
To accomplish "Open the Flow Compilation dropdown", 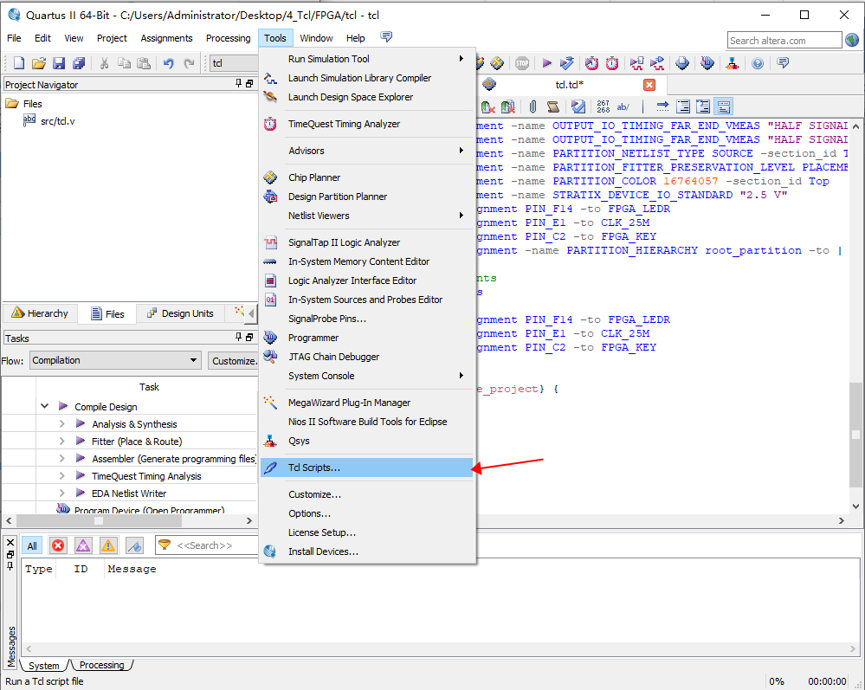I will (x=115, y=360).
